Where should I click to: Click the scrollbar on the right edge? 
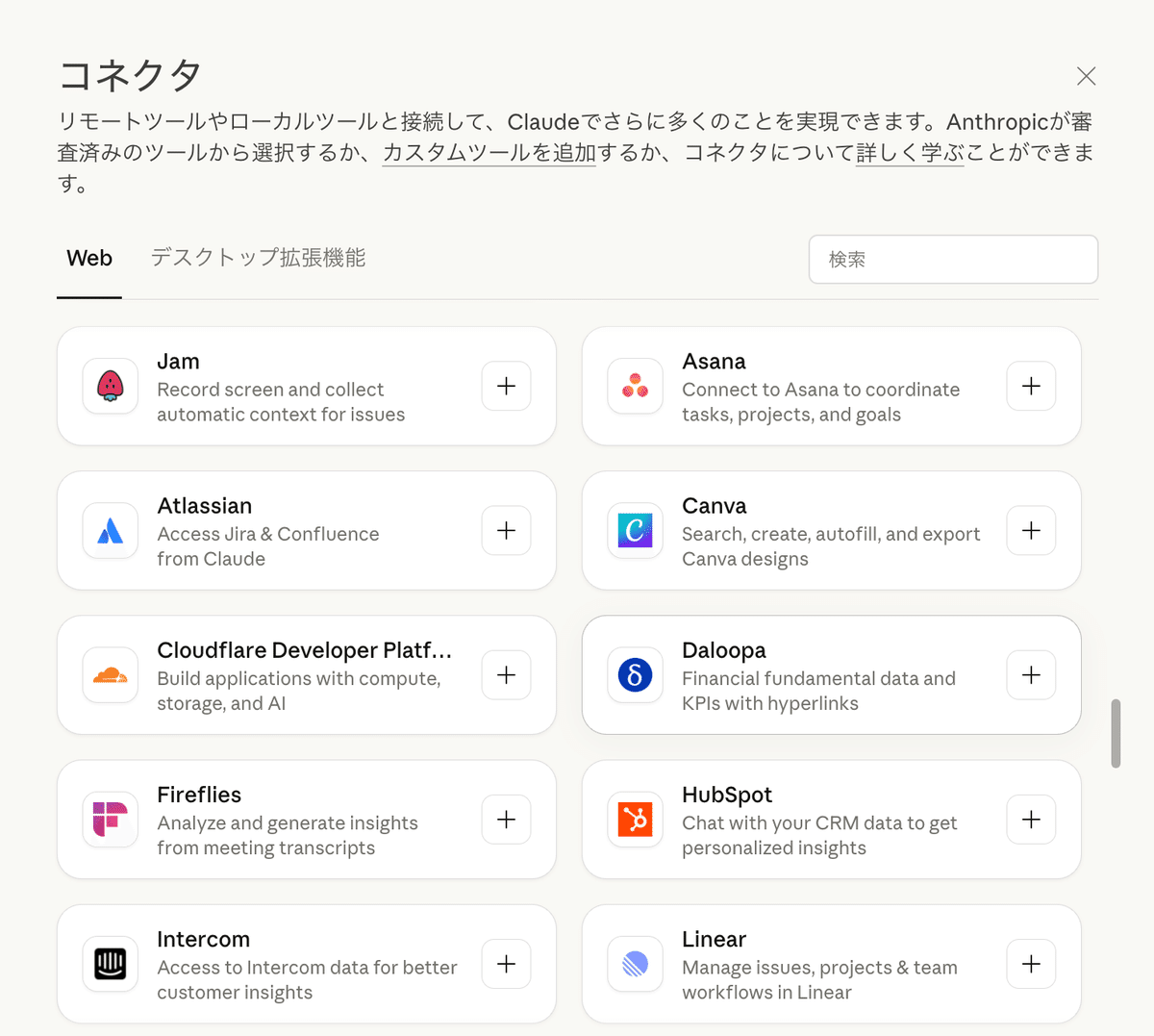[x=1116, y=732]
